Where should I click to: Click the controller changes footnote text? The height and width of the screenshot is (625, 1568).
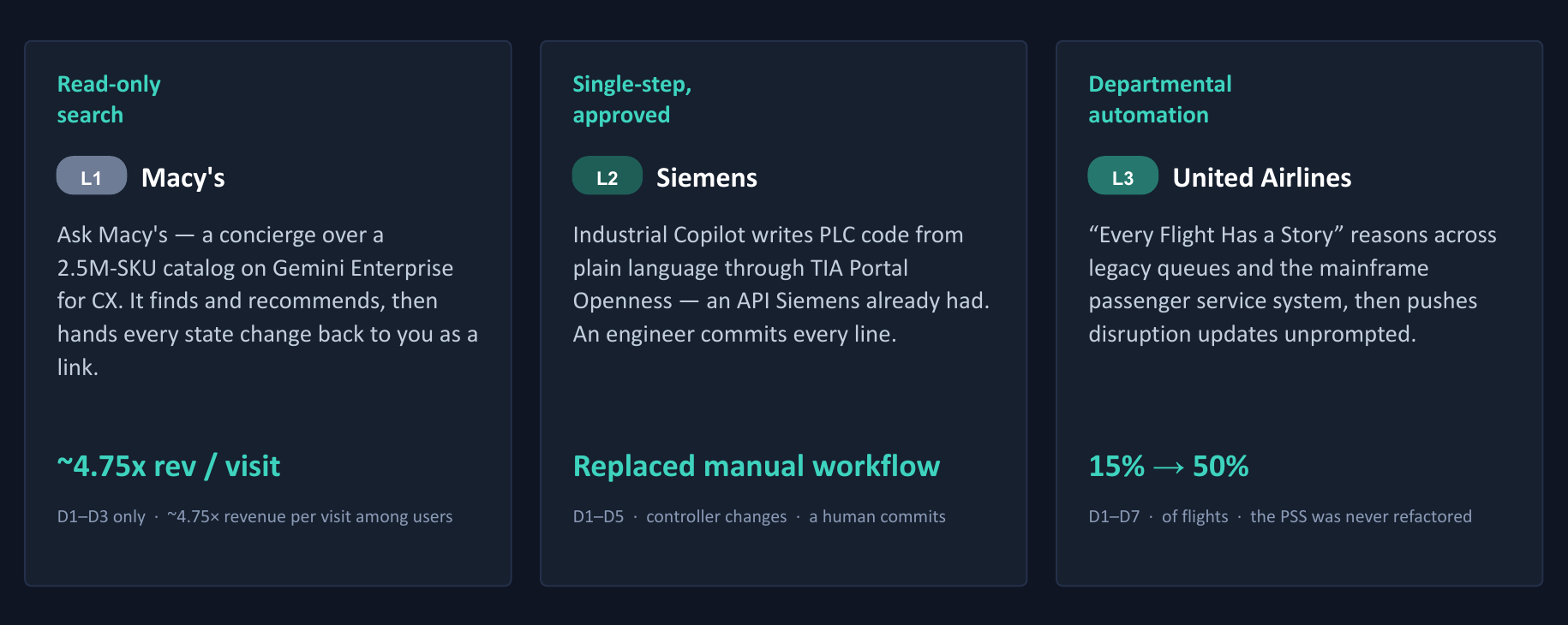716,516
